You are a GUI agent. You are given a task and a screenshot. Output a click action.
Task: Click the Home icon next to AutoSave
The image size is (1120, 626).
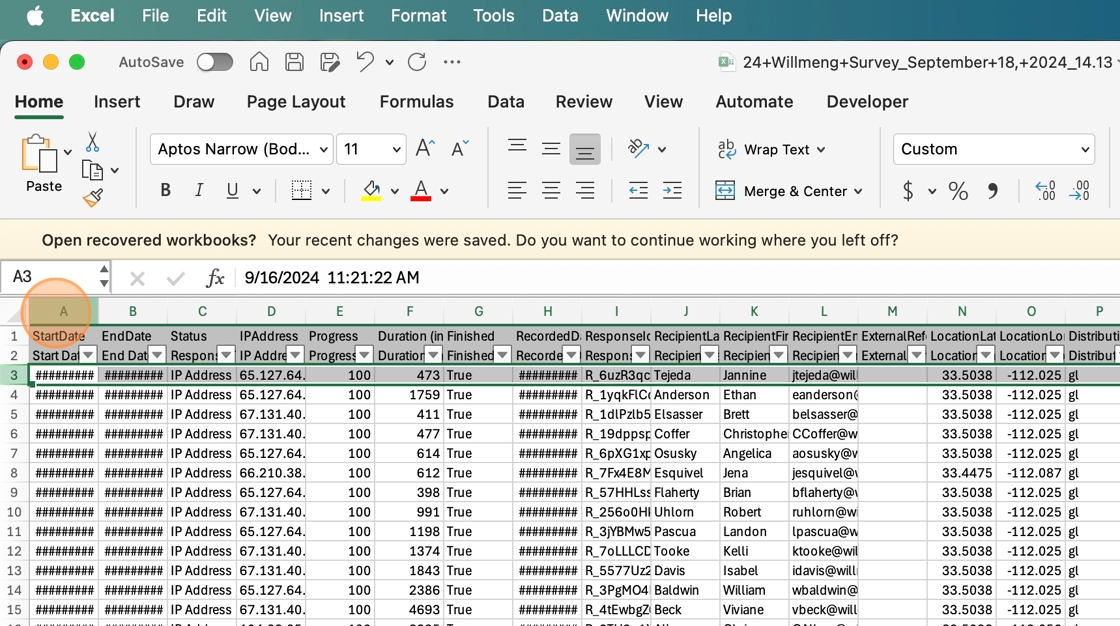[x=259, y=62]
